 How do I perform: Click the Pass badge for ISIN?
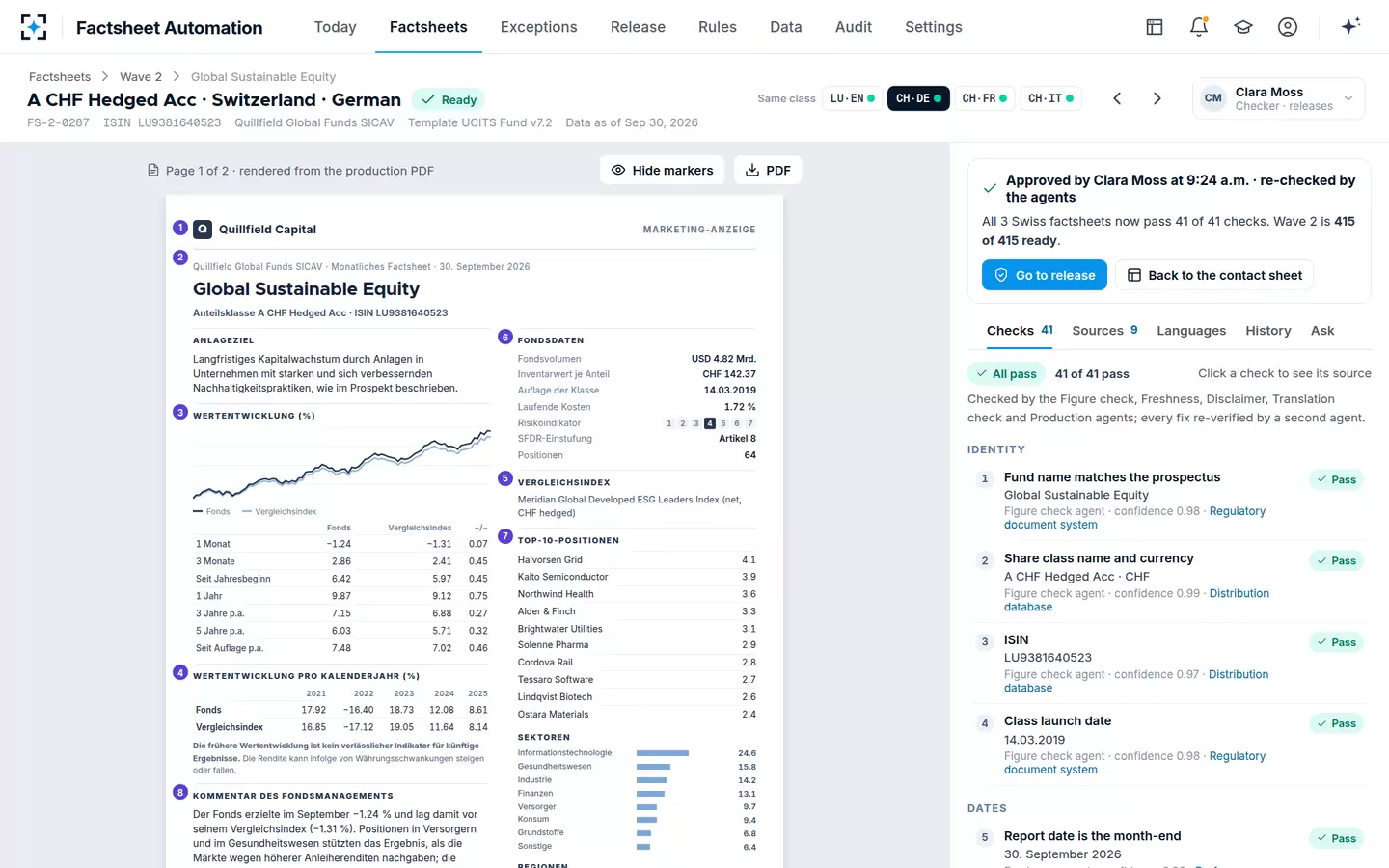[1336, 642]
